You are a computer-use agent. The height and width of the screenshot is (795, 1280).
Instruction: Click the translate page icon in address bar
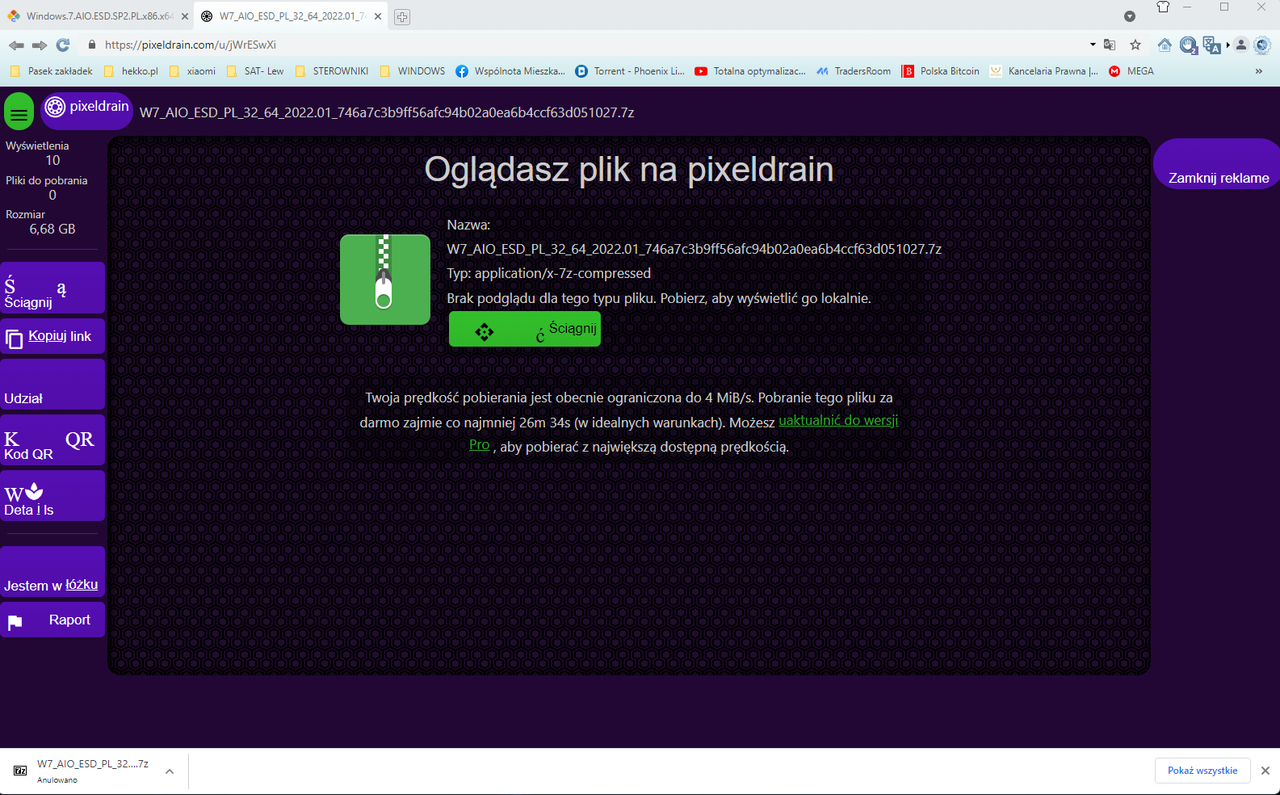tap(1110, 45)
